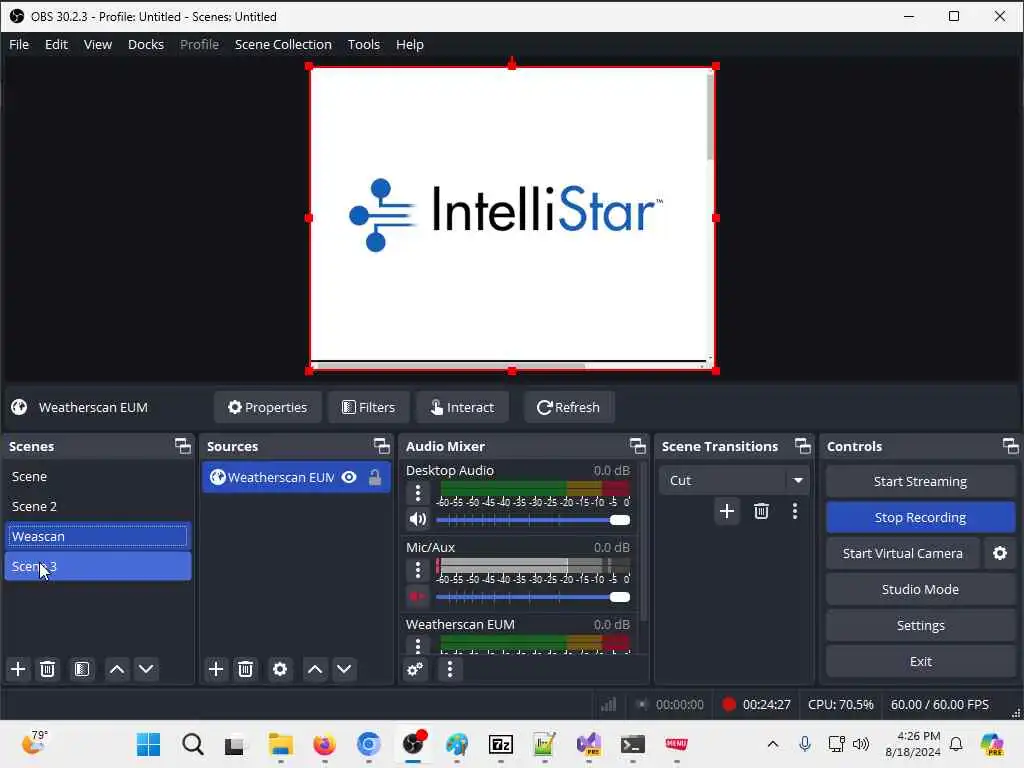Open Audio Mixer bottom three-dot menu
The height and width of the screenshot is (768, 1024).
pos(449,669)
